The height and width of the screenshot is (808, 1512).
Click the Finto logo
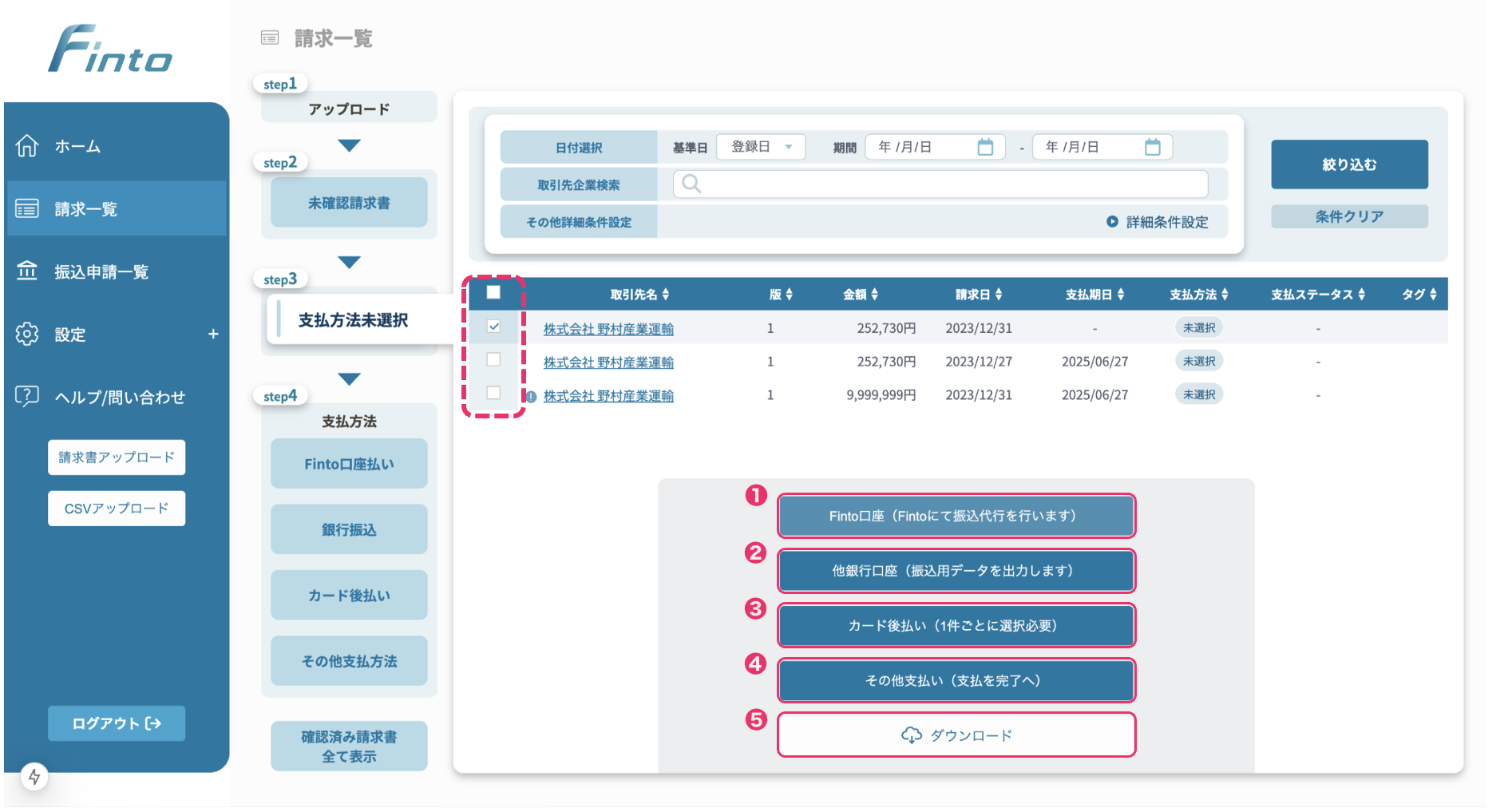click(x=110, y=50)
